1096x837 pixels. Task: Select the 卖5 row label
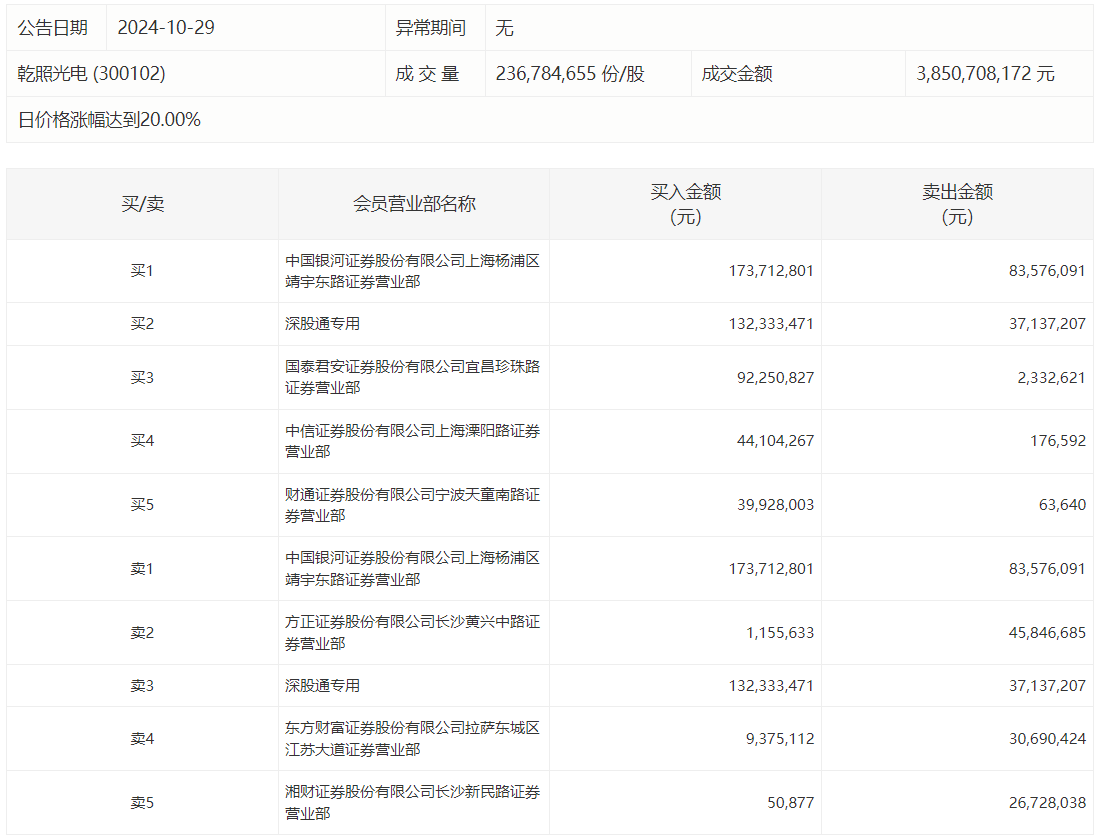pos(142,803)
